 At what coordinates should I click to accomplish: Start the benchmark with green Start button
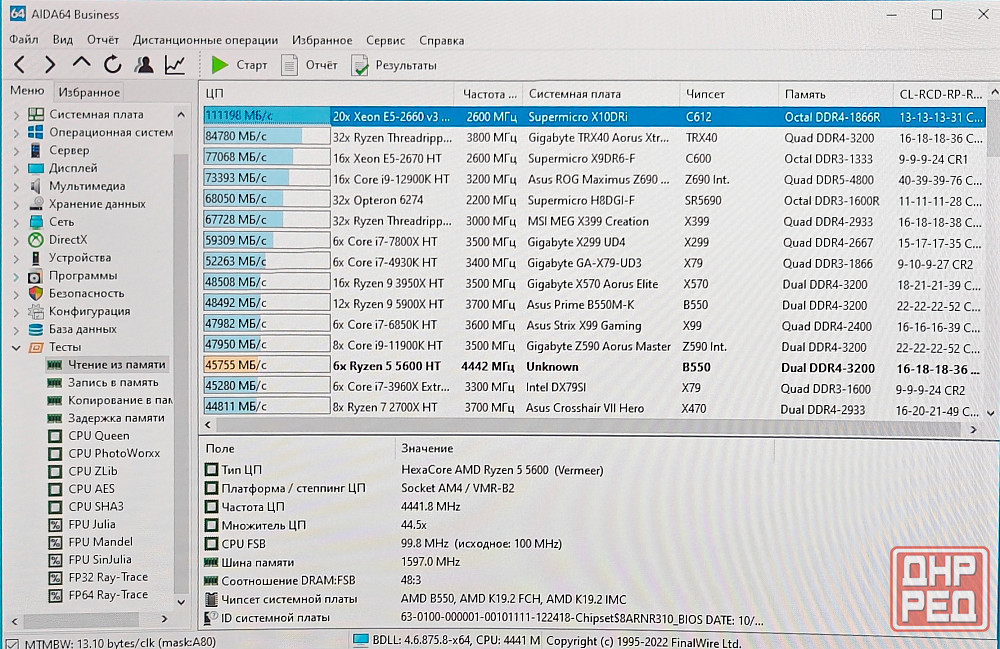(239, 65)
